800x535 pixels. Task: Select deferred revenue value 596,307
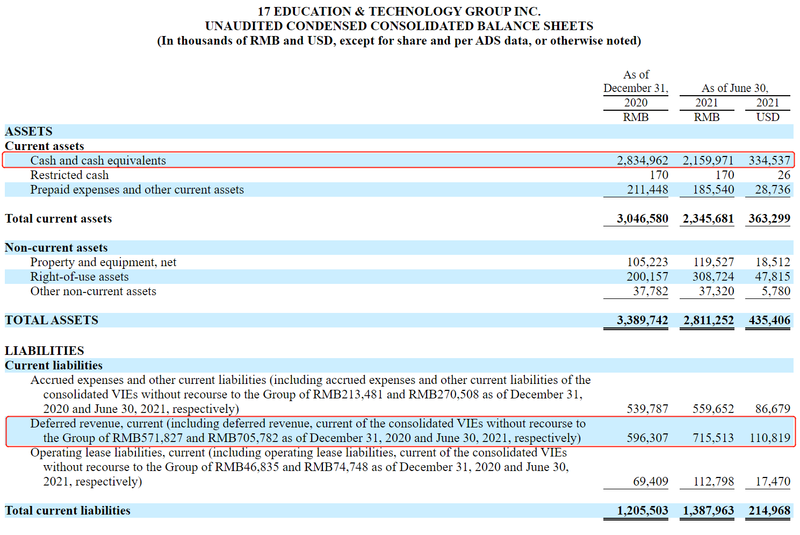click(647, 438)
